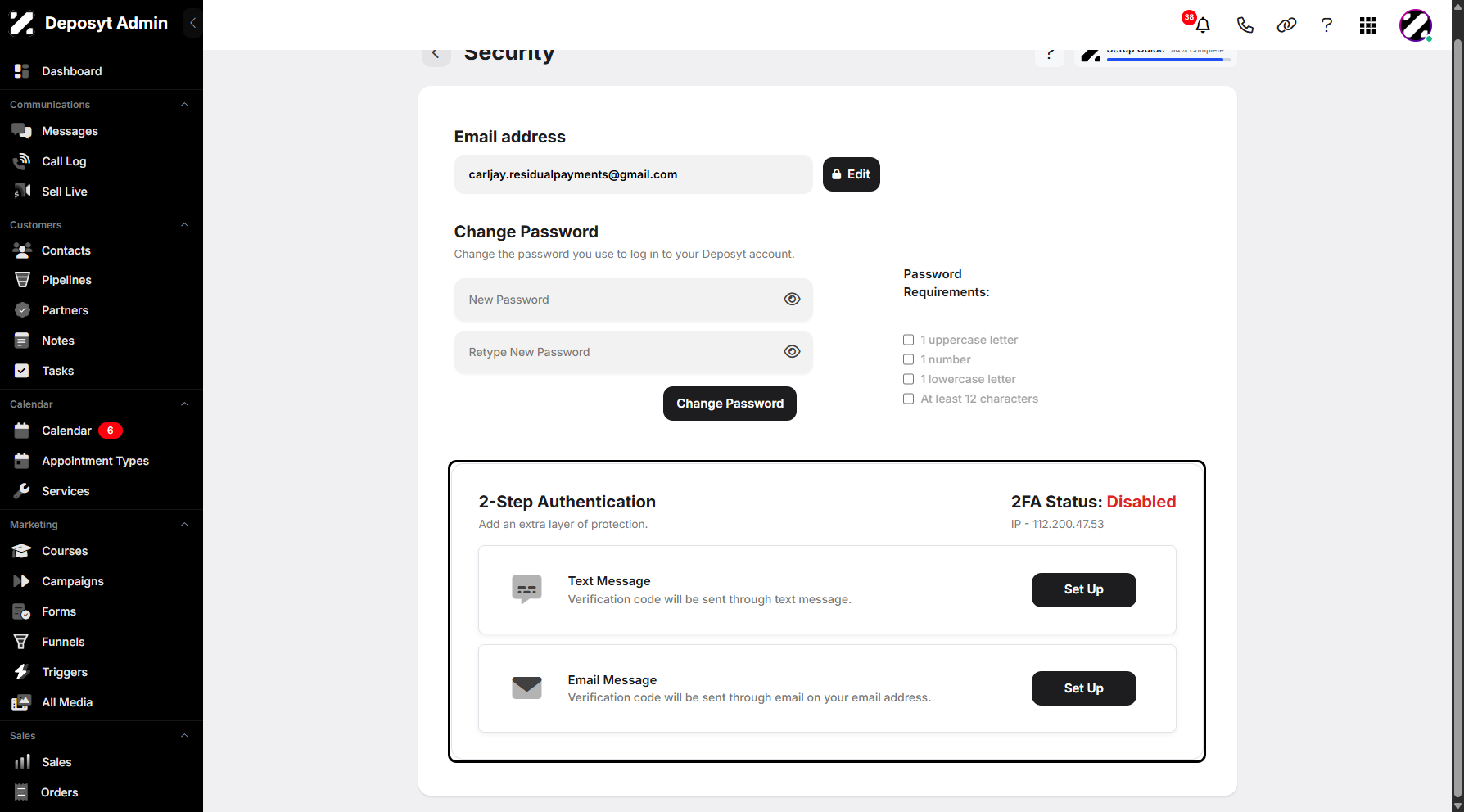Show the New Password field text
The height and width of the screenshot is (812, 1464).
[x=792, y=300]
